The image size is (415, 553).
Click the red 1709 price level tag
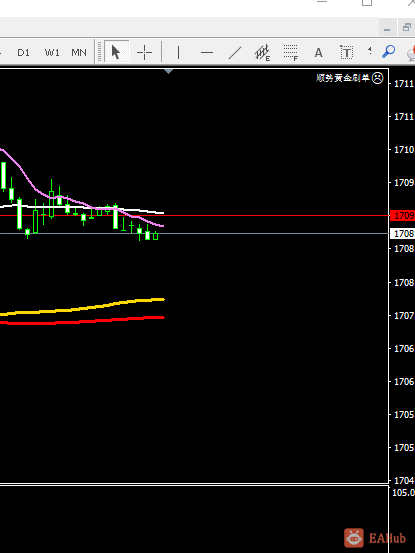click(402, 215)
